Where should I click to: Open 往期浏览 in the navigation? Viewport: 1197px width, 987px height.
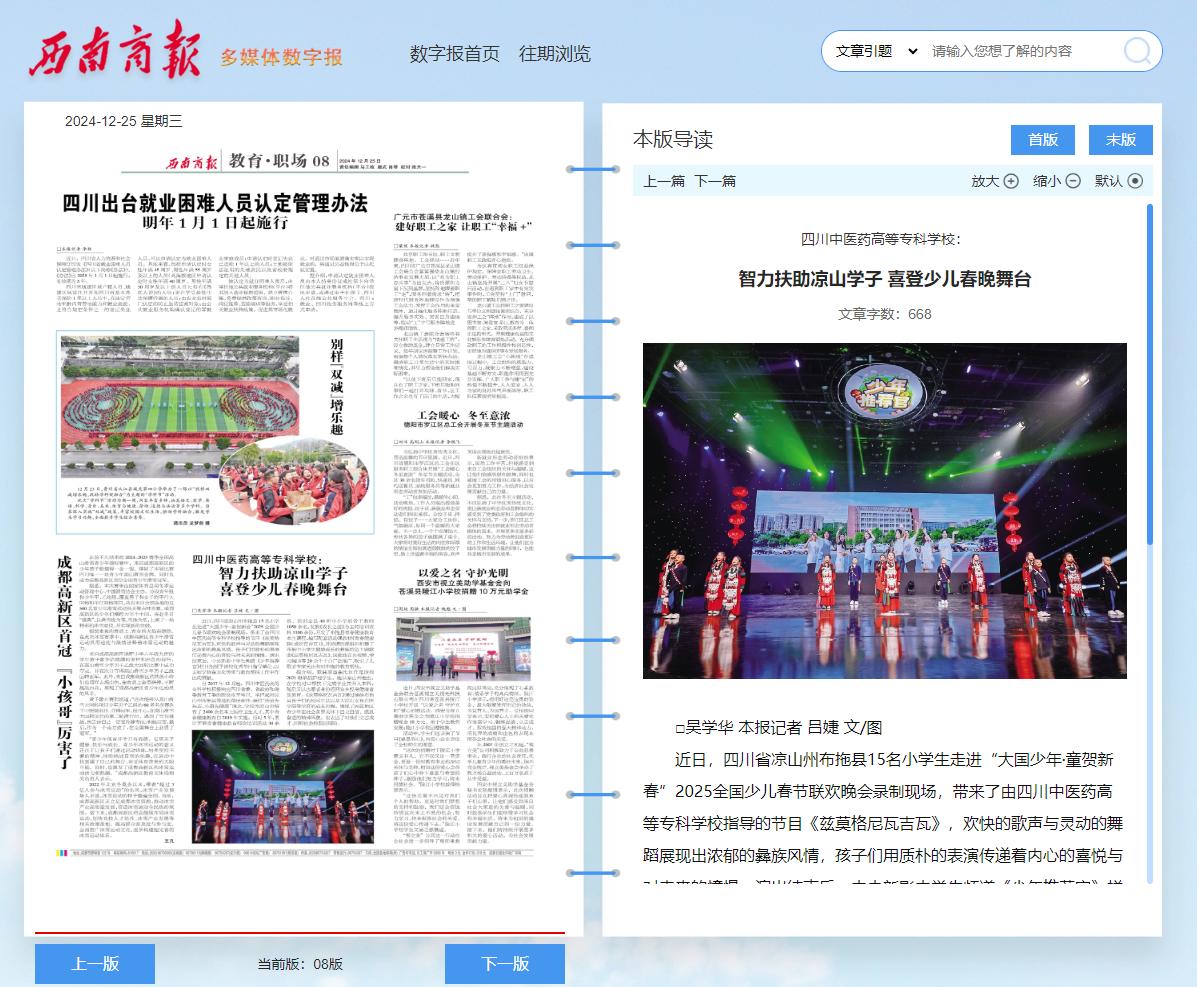pos(554,54)
